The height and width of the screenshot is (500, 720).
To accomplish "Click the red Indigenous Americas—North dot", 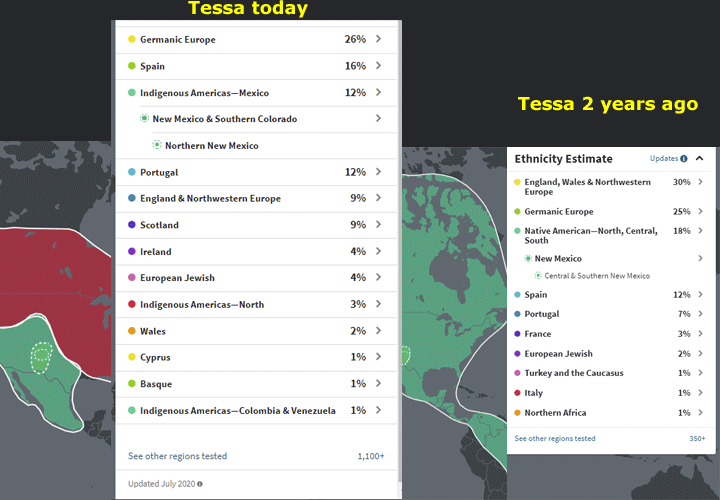I will [x=132, y=304].
